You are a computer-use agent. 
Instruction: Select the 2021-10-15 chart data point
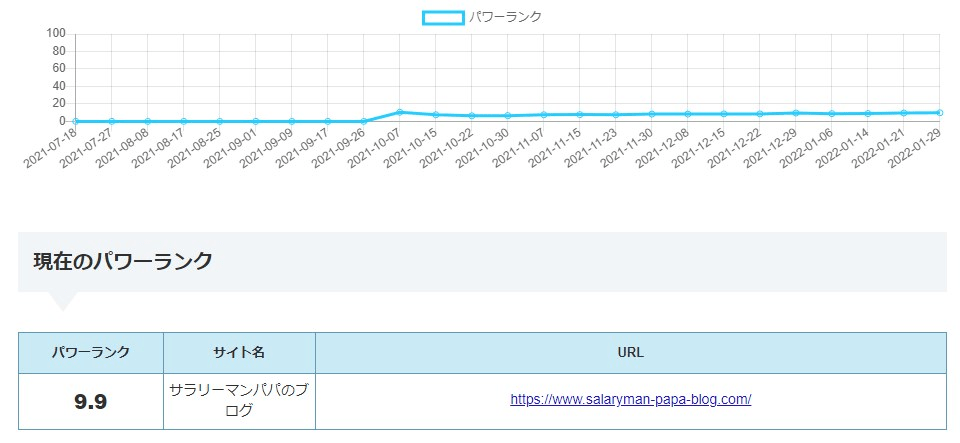coord(436,115)
